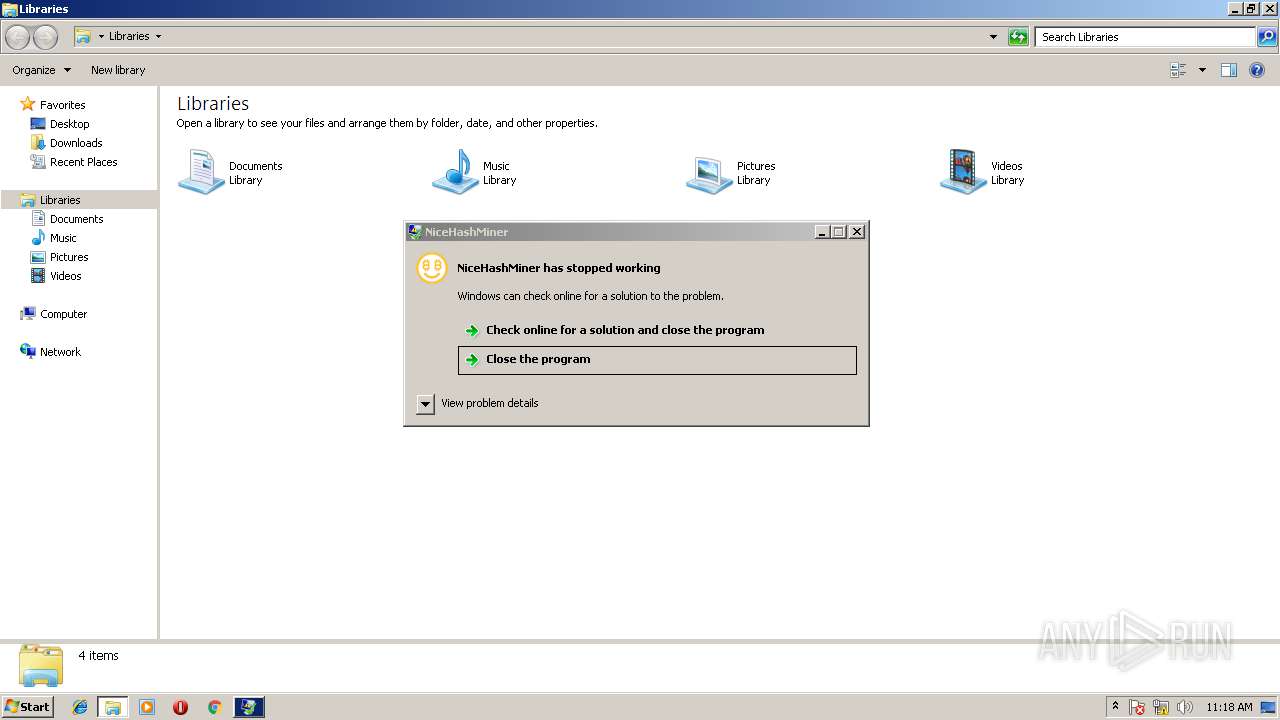This screenshot has width=1280, height=720.
Task: Click the search magnifier icon
Action: (x=1267, y=37)
